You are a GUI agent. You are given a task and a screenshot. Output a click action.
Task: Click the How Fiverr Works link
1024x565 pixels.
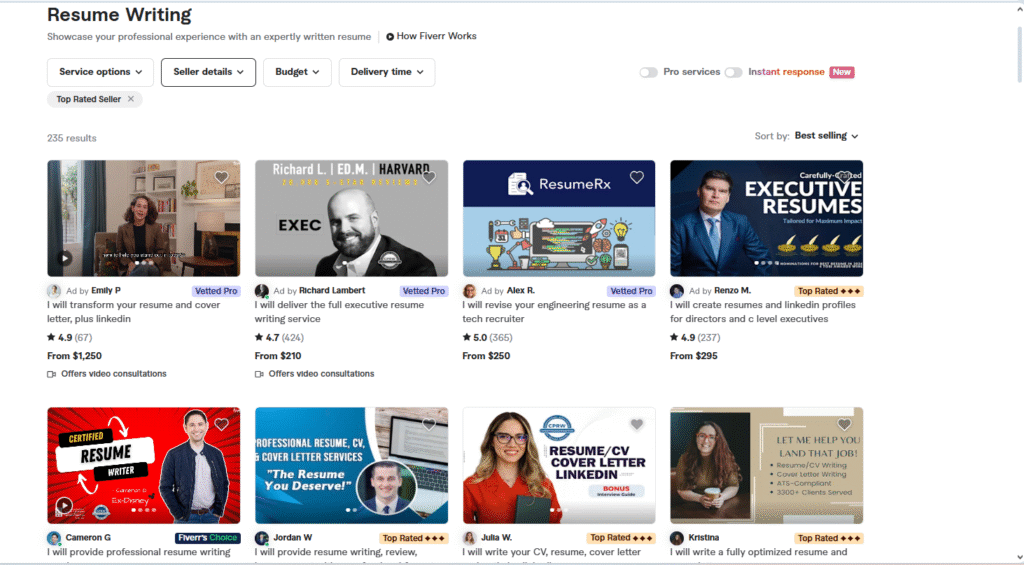(436, 37)
